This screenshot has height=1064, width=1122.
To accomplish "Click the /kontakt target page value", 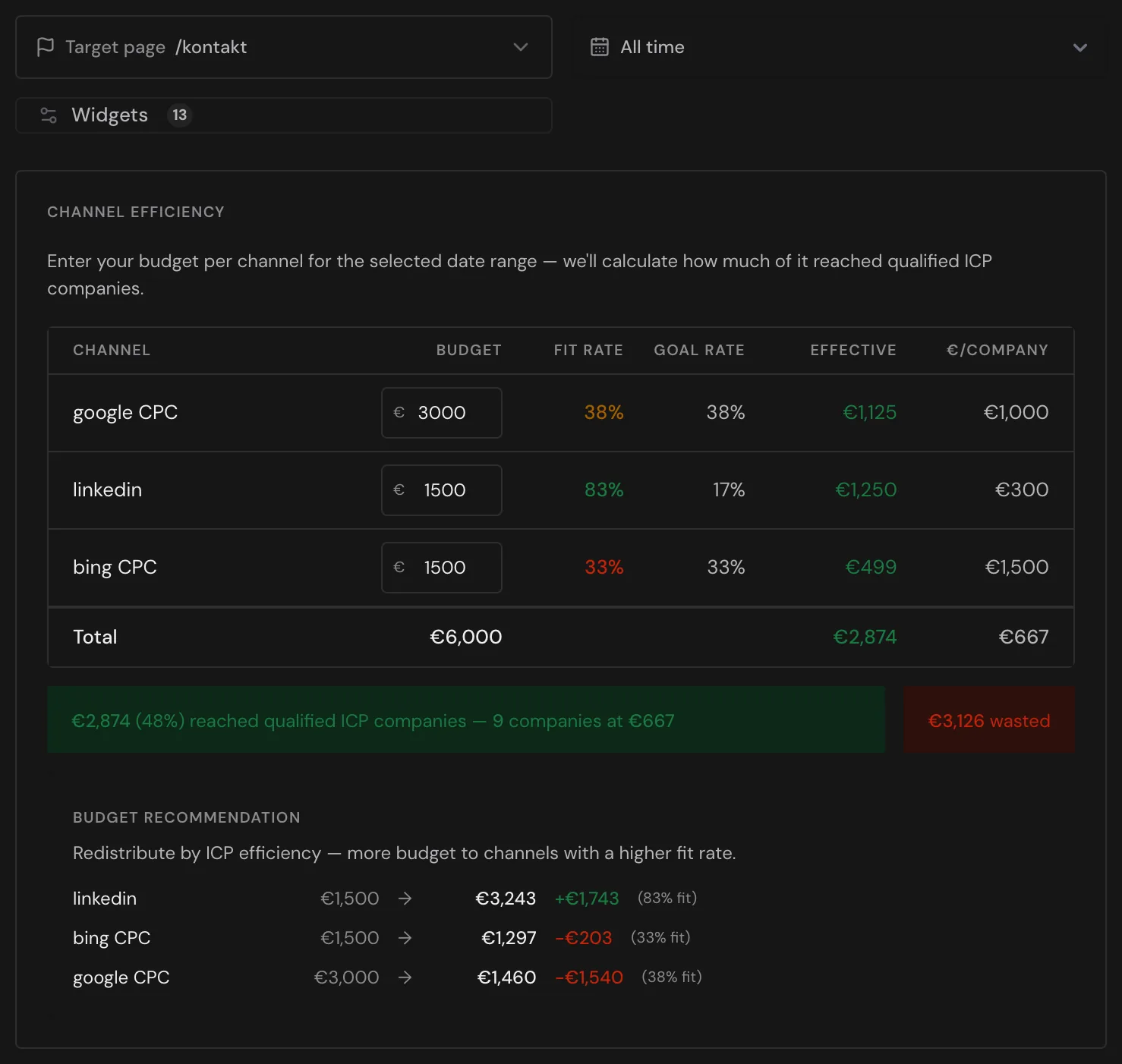I will [x=211, y=47].
